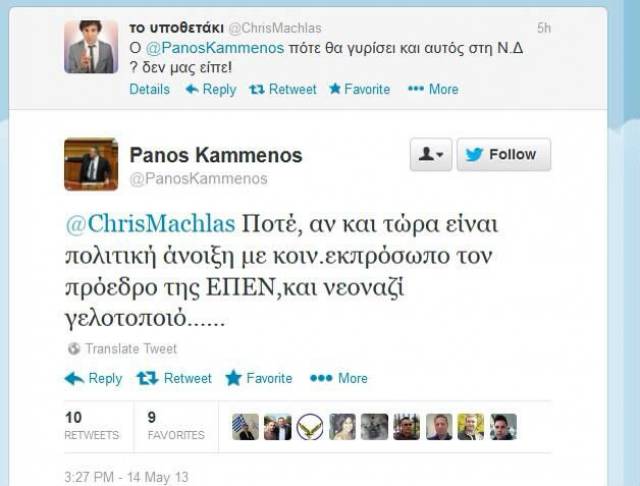The width and height of the screenshot is (640, 486).
Task: Open the Greek flag avatar retweeter
Action: pos(245,427)
